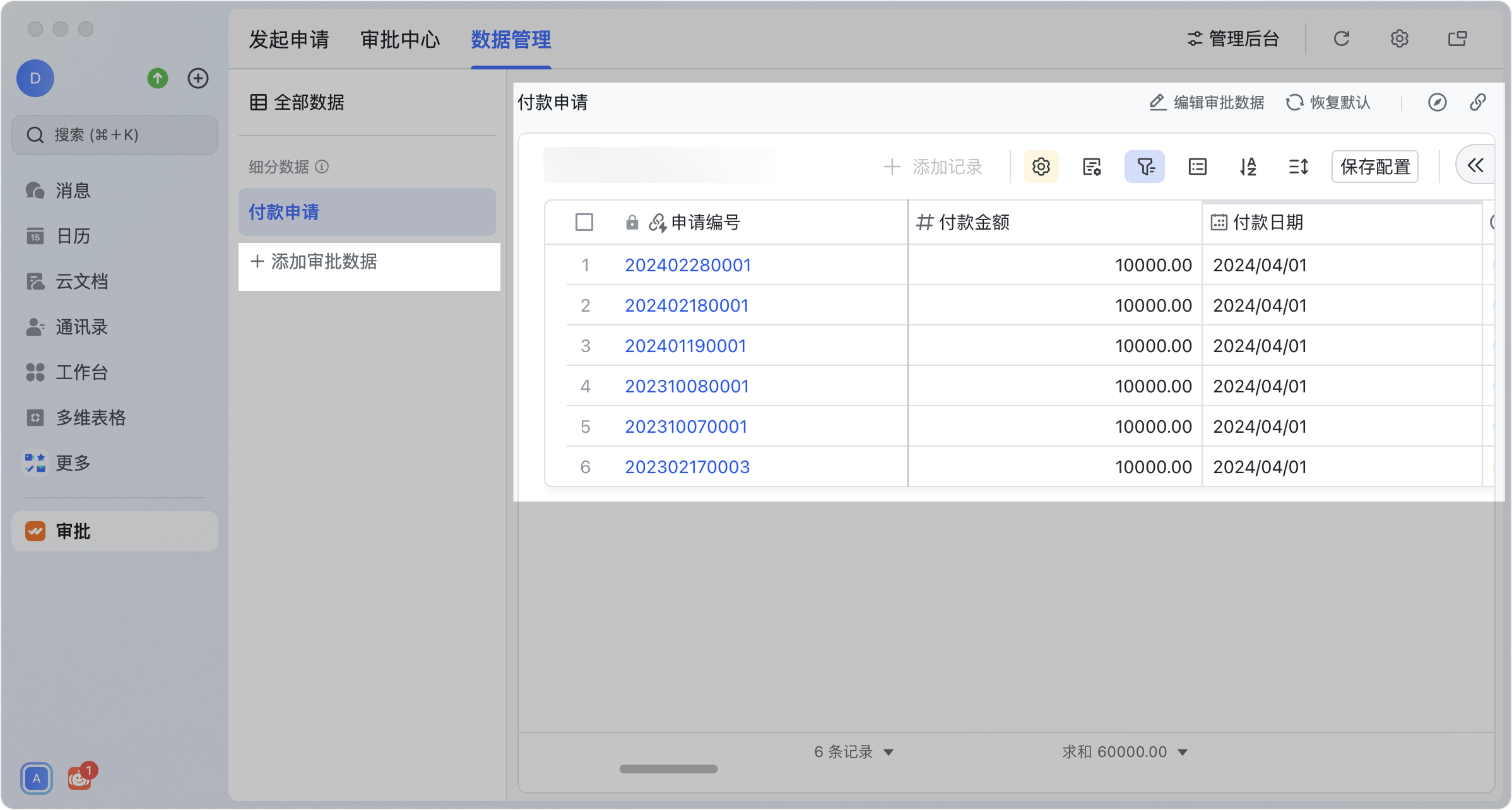Open table settings gear icon

pyautogui.click(x=1041, y=167)
